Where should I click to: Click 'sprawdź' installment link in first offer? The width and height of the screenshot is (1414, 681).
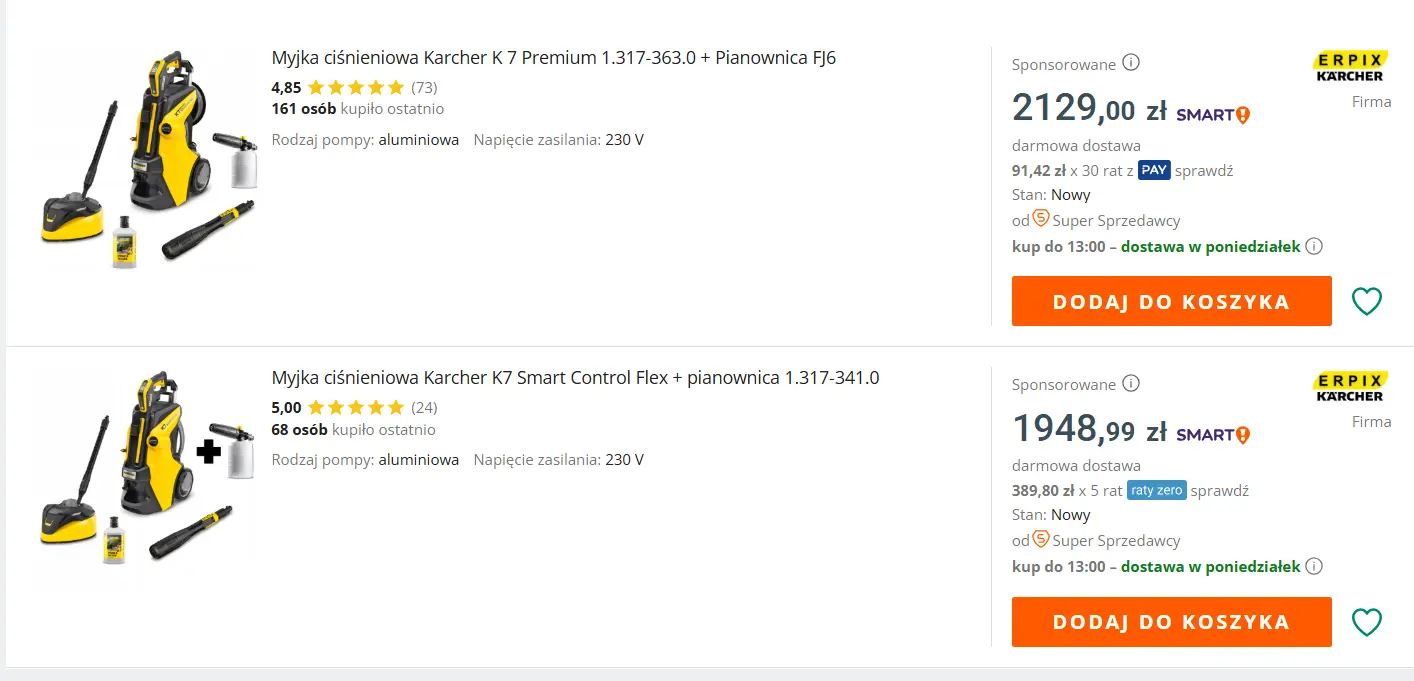pyautogui.click(x=1204, y=171)
